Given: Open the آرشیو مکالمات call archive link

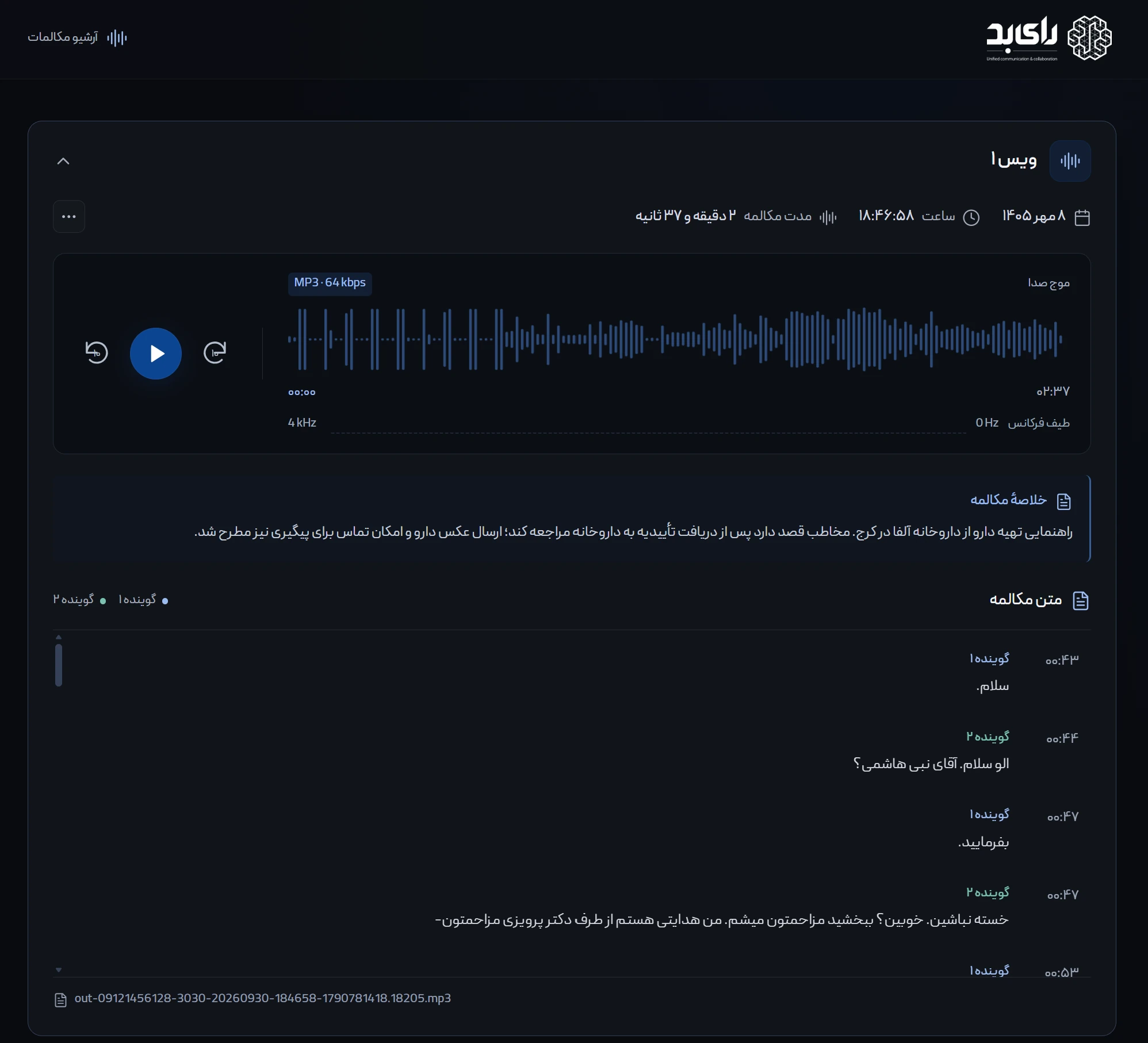Looking at the screenshot, I should coord(77,37).
